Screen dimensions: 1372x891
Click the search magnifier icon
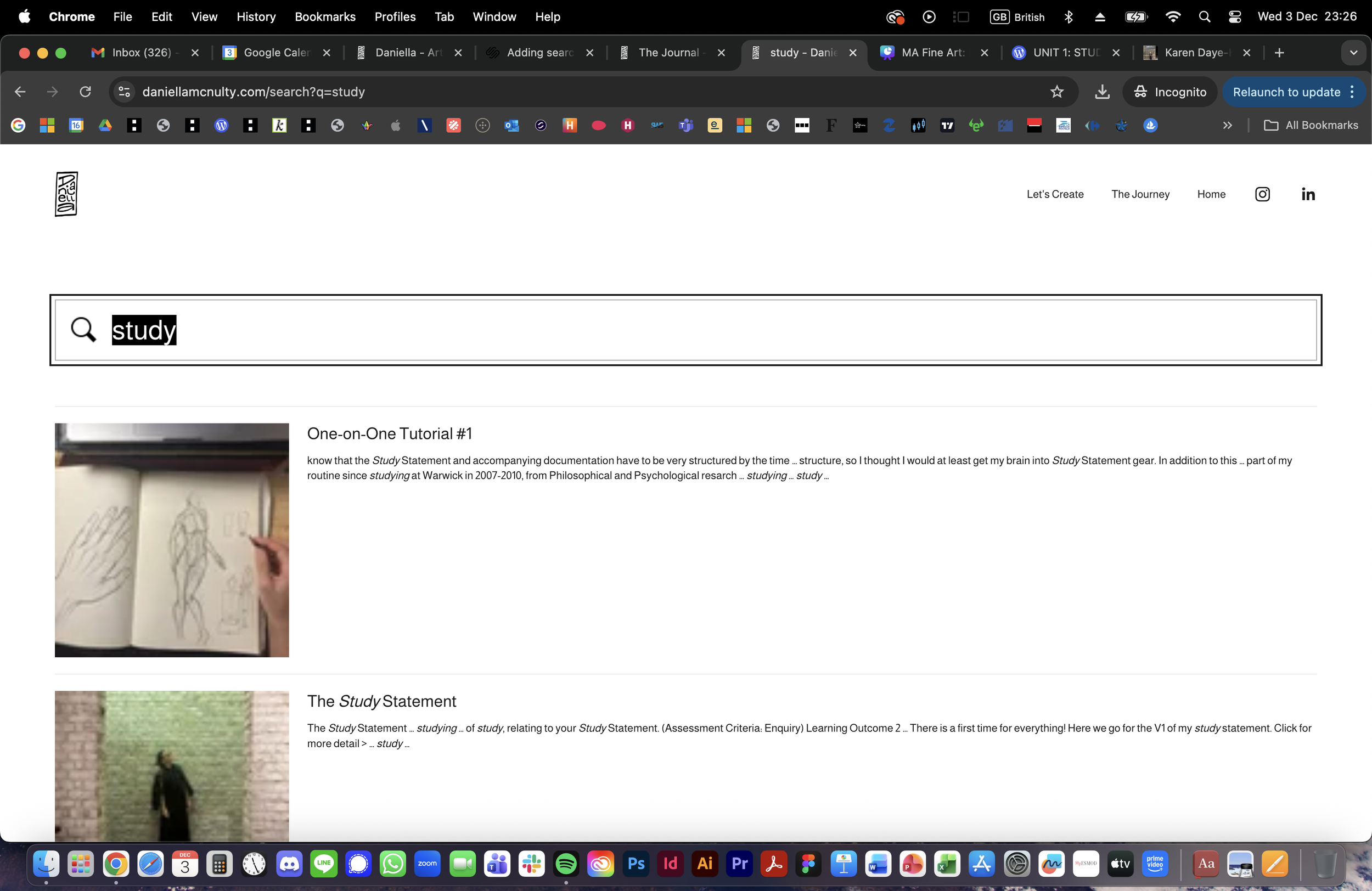(x=83, y=330)
